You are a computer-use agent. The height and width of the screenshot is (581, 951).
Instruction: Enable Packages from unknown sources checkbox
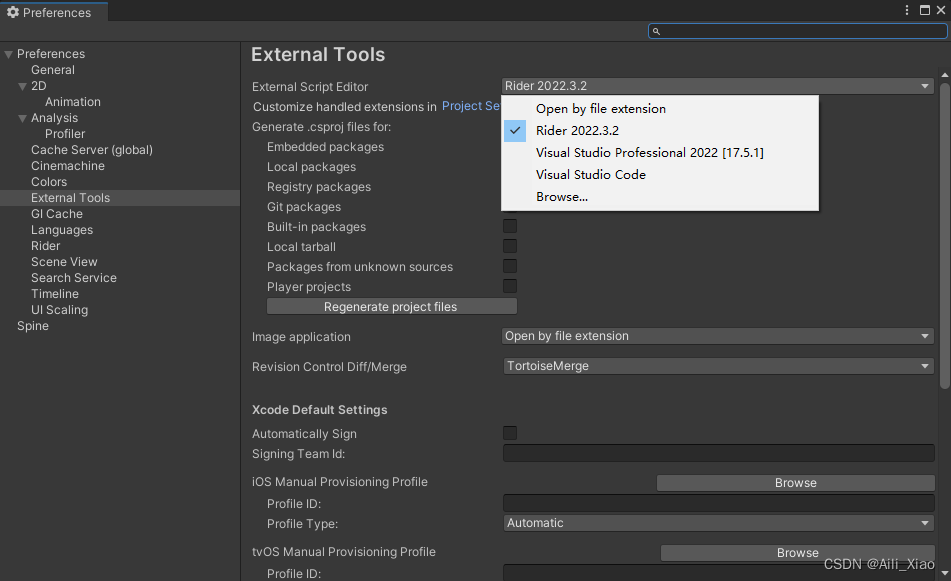click(510, 266)
